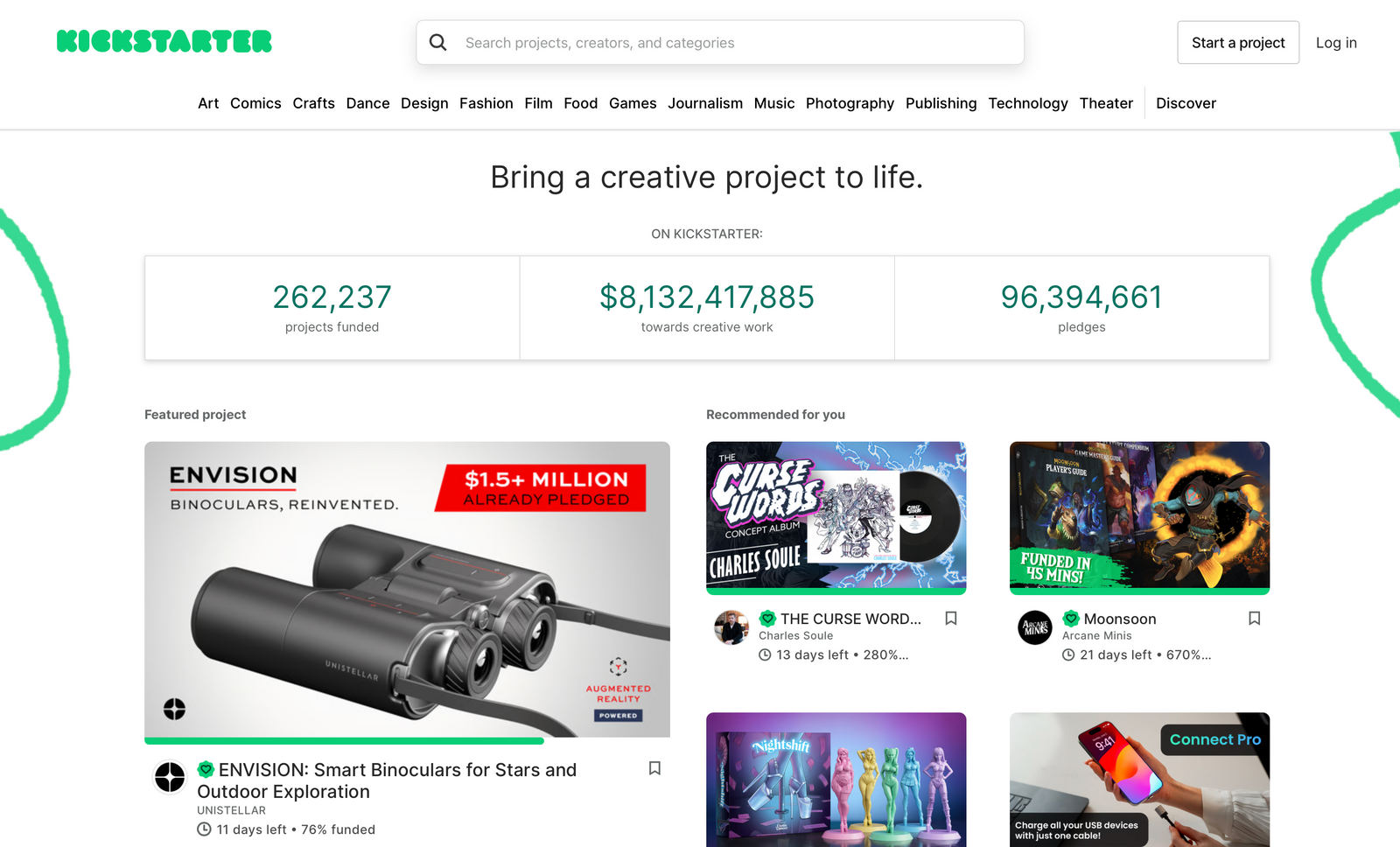
Task: Open the Connect Pro project thumbnail
Action: pos(1138,780)
